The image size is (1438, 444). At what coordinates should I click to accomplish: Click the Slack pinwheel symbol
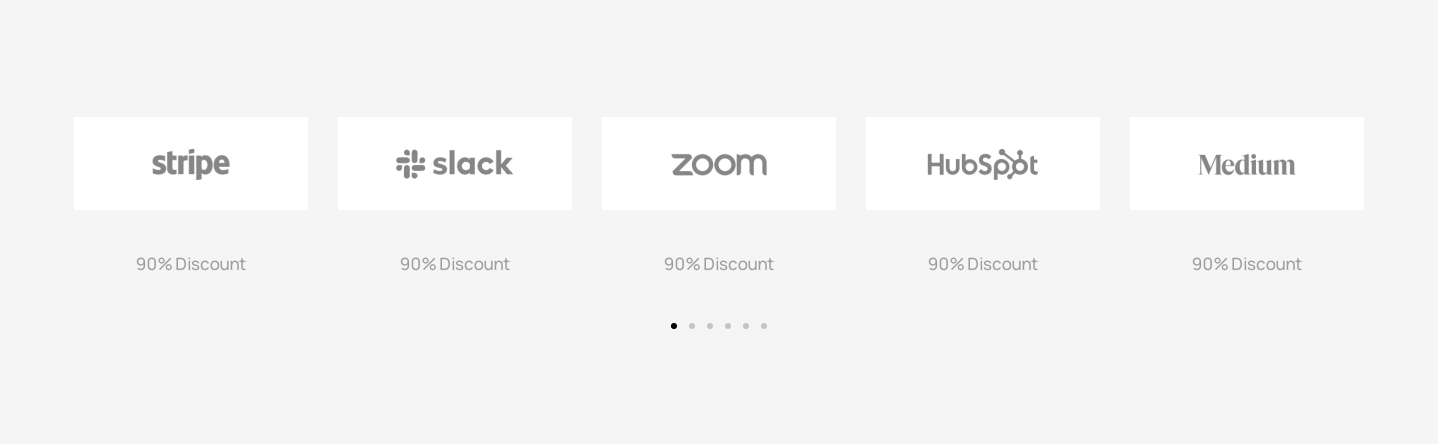(x=410, y=164)
